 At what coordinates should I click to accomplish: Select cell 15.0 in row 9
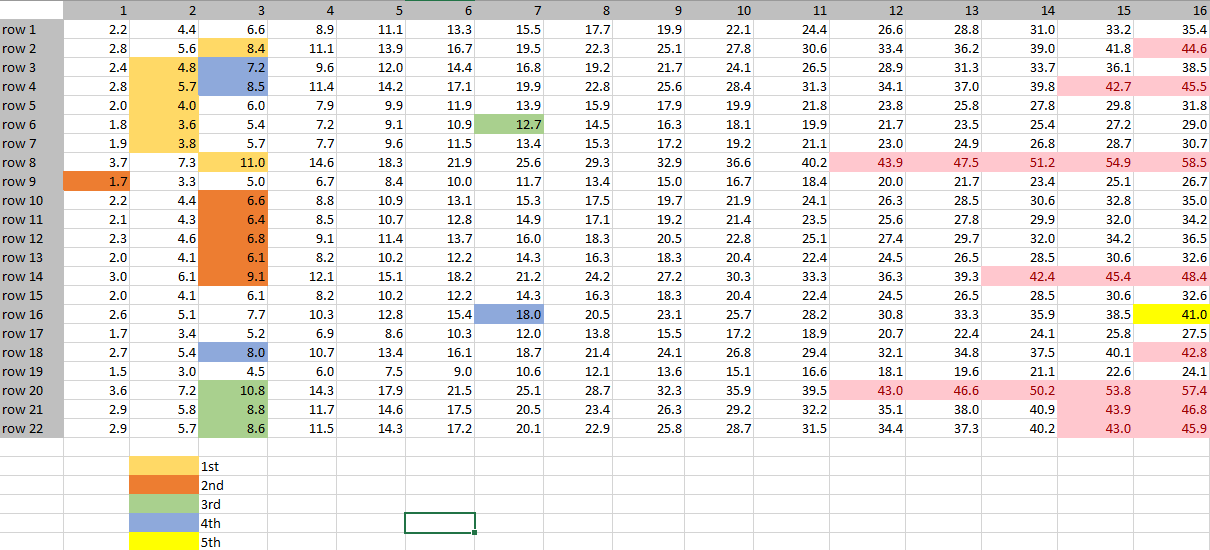pyautogui.click(x=648, y=181)
